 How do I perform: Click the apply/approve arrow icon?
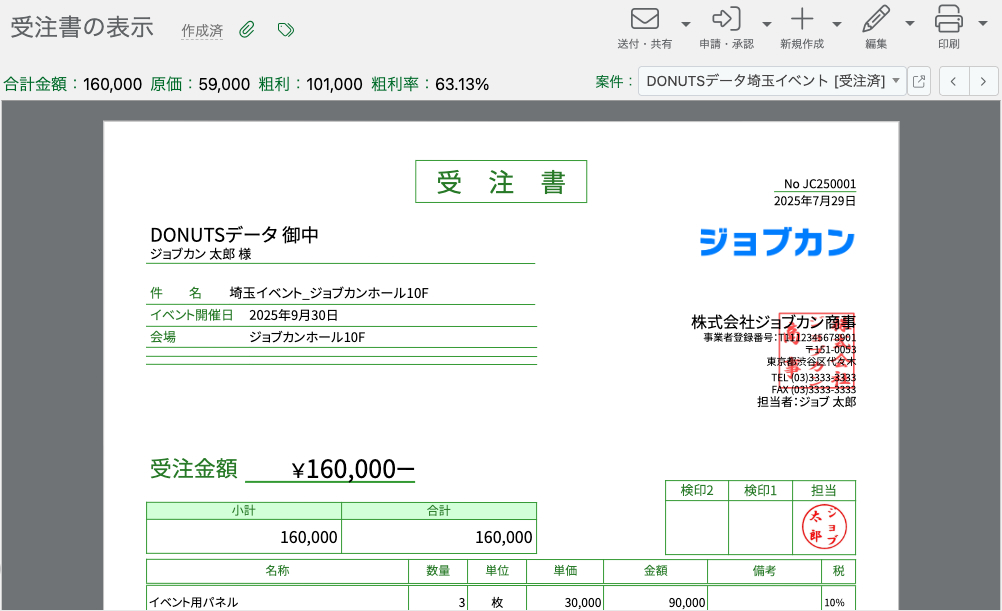(x=726, y=19)
